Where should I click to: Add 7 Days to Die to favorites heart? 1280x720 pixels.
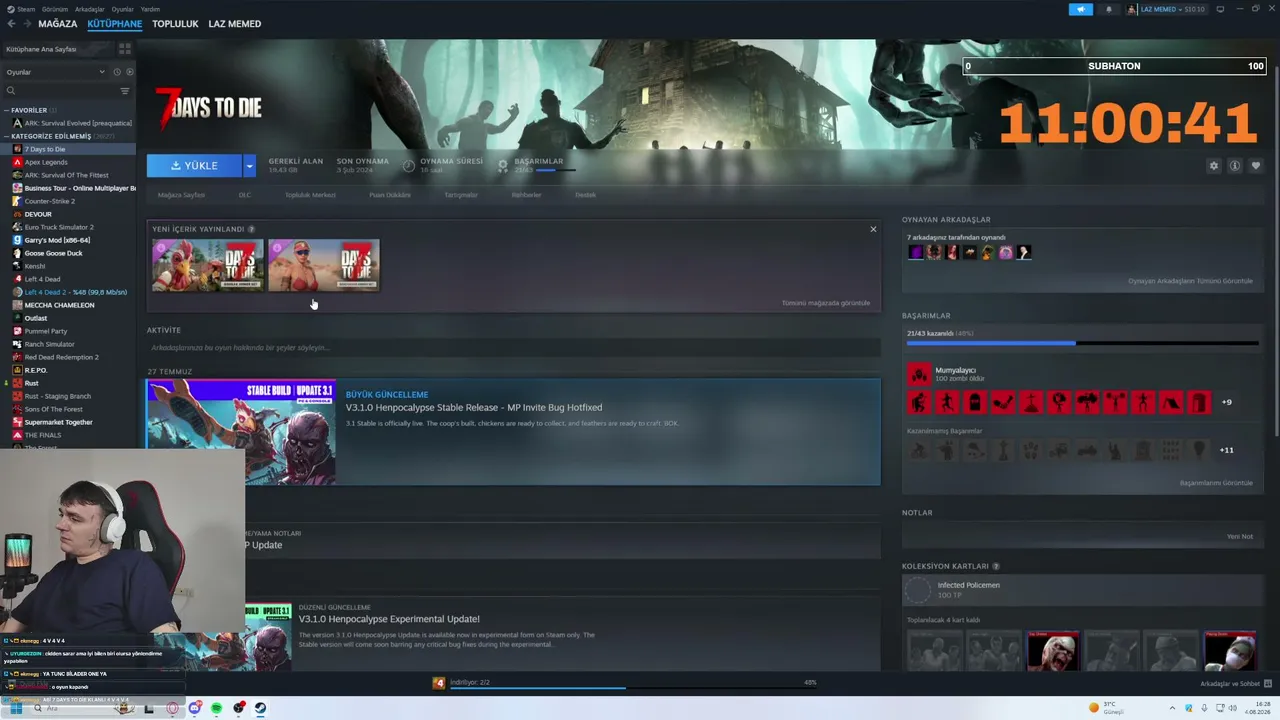tap(1256, 166)
